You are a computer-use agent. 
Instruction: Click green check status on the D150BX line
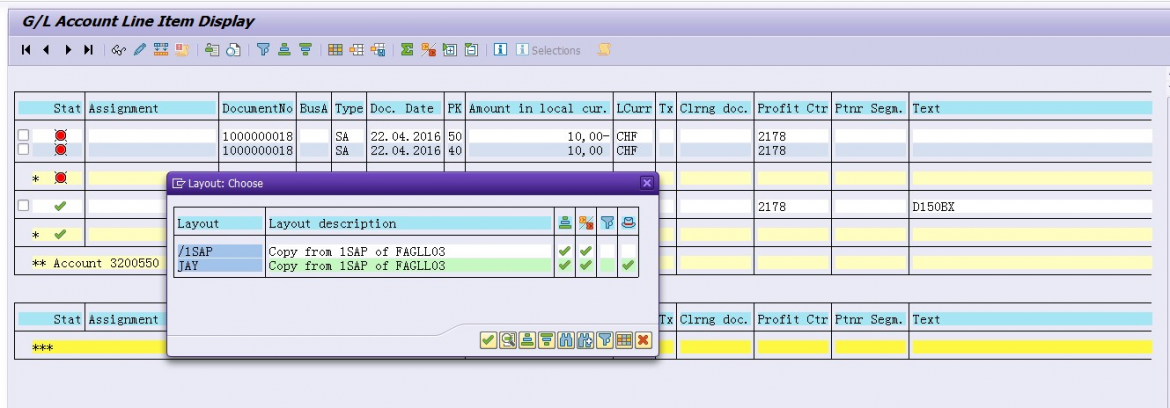coord(60,206)
